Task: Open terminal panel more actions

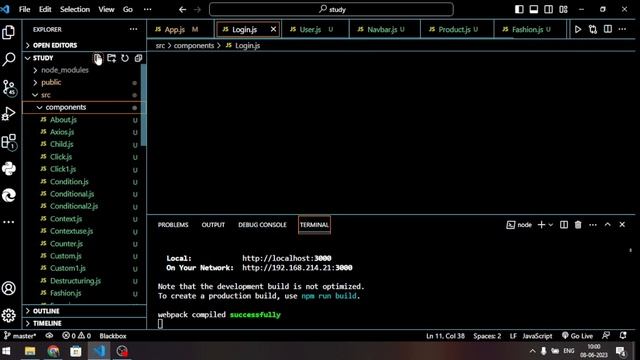Action: tap(593, 224)
